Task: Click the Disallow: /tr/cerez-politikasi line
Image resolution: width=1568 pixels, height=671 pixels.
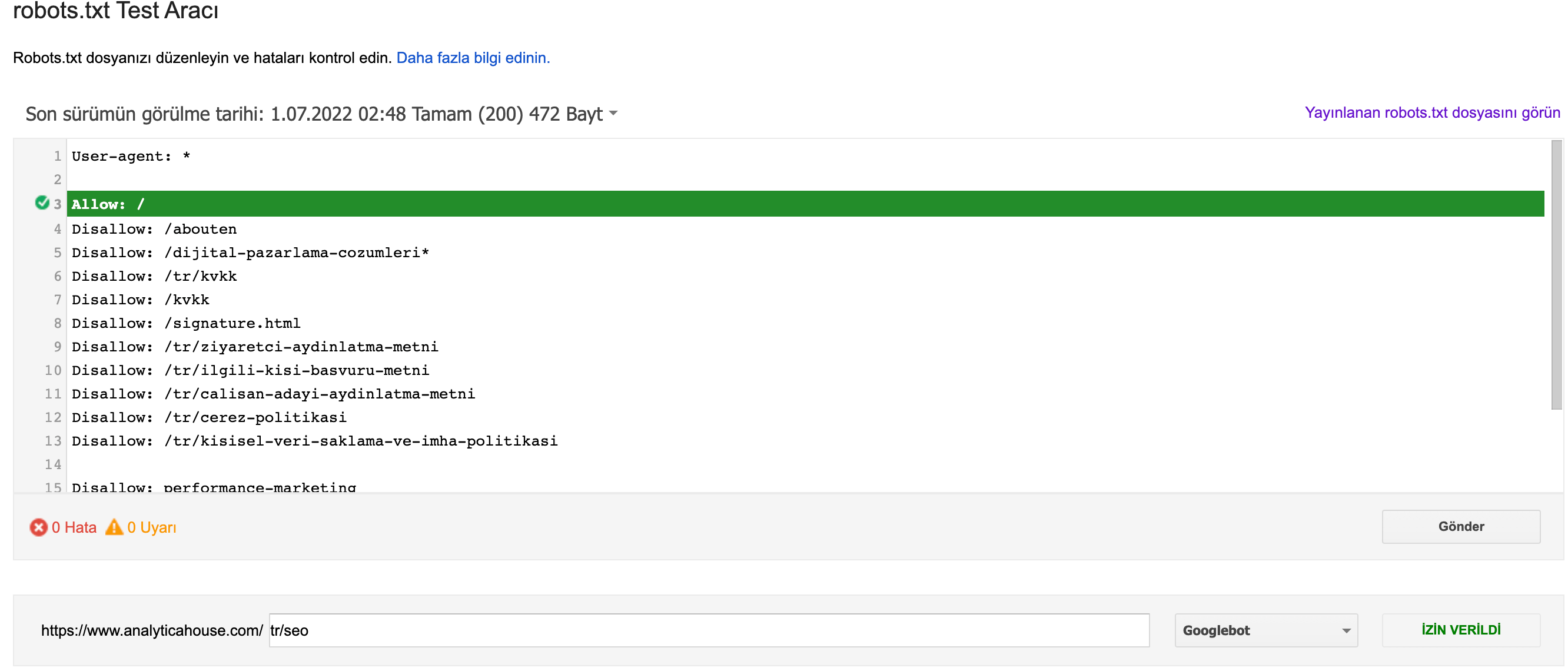Action: [209, 418]
